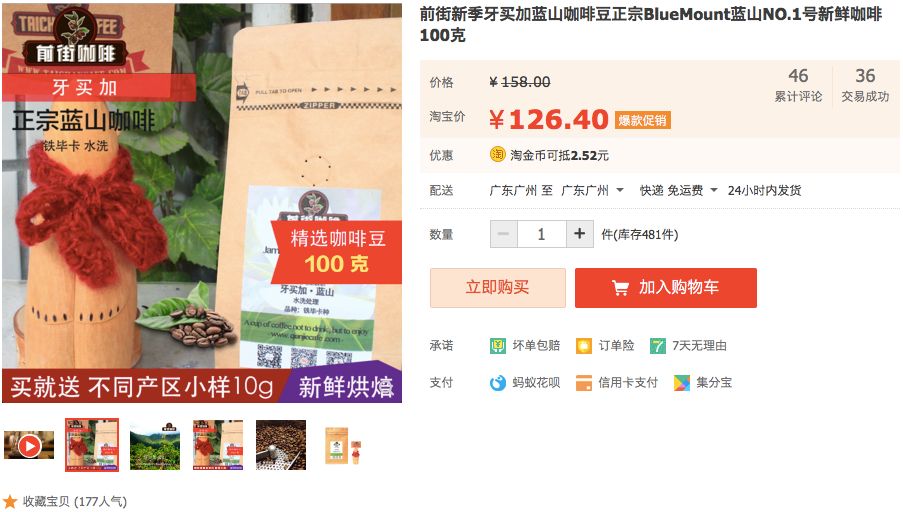Click the 信用卡支付 credit card icon
Image resolution: width=903 pixels, height=512 pixels.
click(584, 383)
